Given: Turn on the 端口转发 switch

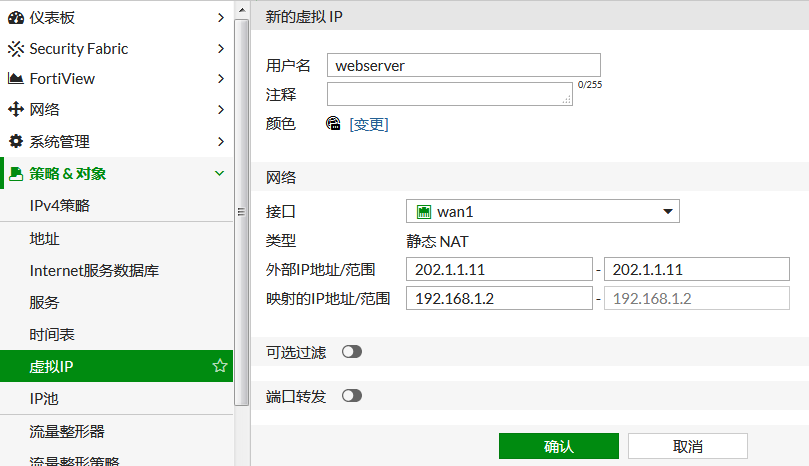Looking at the screenshot, I should pos(352,396).
